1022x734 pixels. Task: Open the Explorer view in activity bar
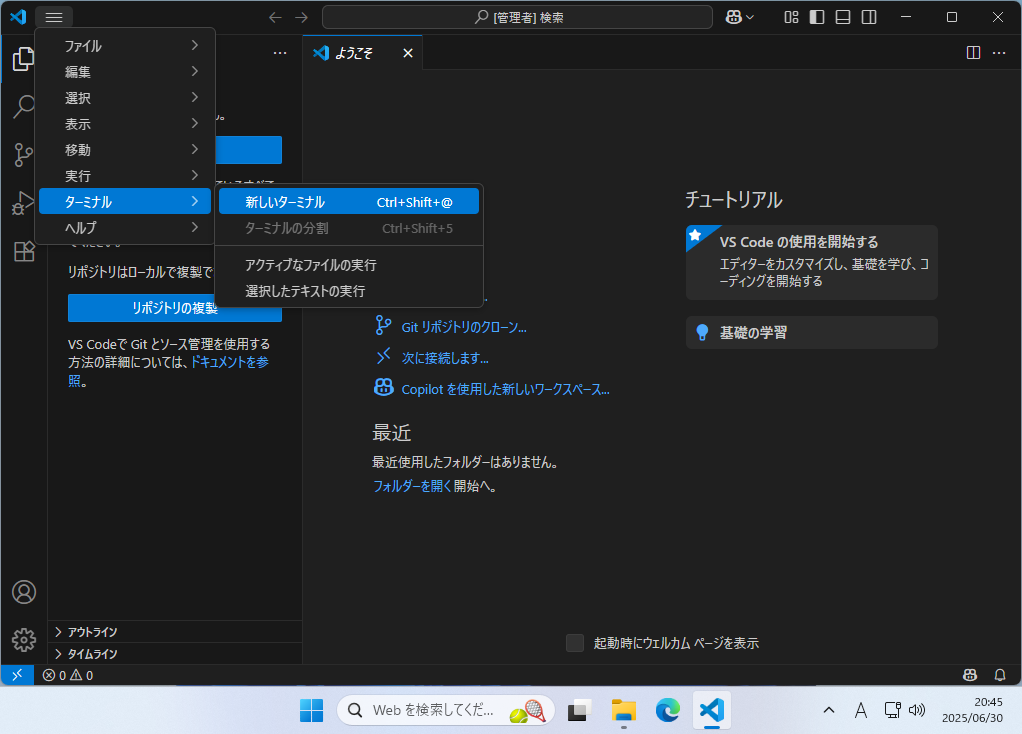click(23, 59)
